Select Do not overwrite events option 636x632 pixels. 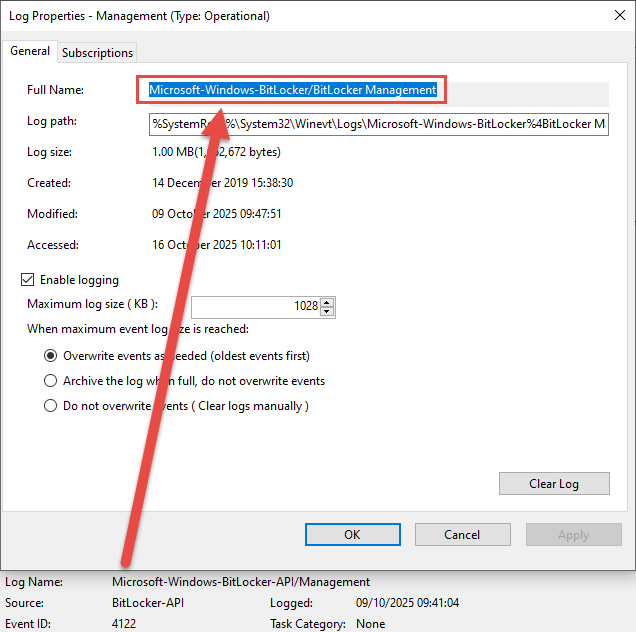pyautogui.click(x=51, y=406)
